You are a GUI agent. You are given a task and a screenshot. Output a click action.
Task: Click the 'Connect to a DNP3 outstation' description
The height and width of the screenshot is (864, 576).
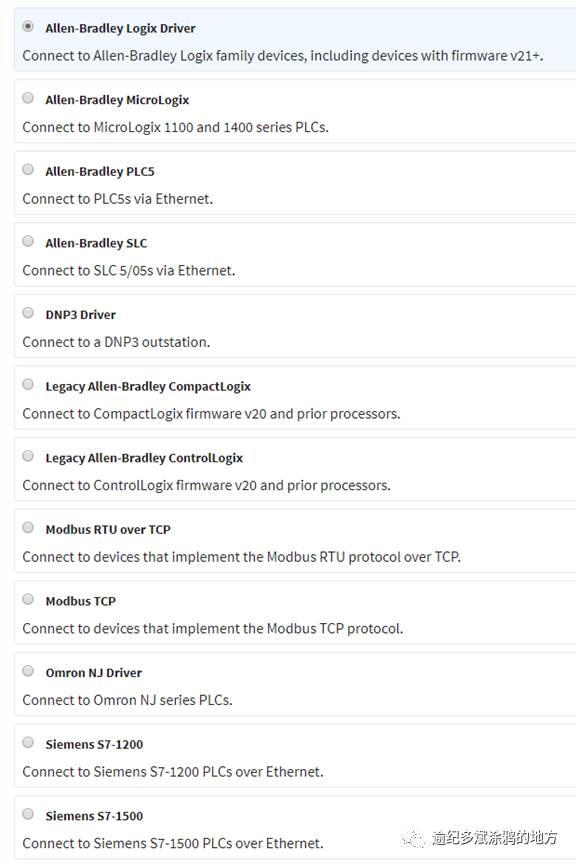pos(116,342)
